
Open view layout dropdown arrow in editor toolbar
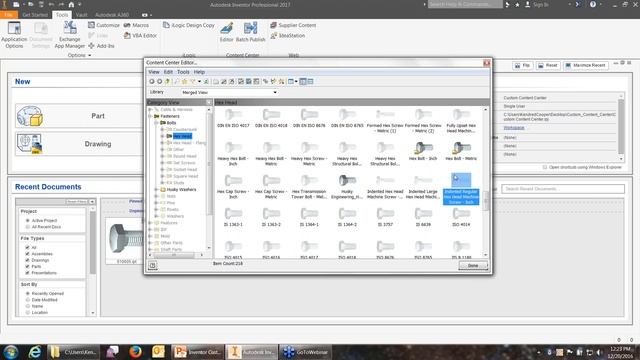[x=296, y=82]
